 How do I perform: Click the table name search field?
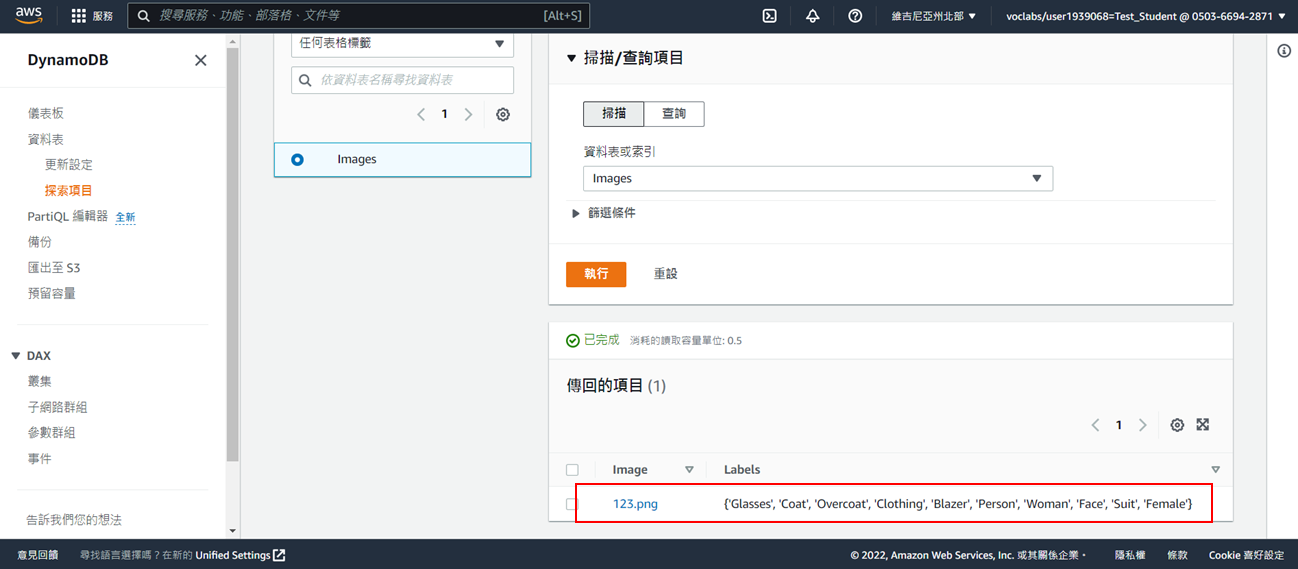pos(402,80)
